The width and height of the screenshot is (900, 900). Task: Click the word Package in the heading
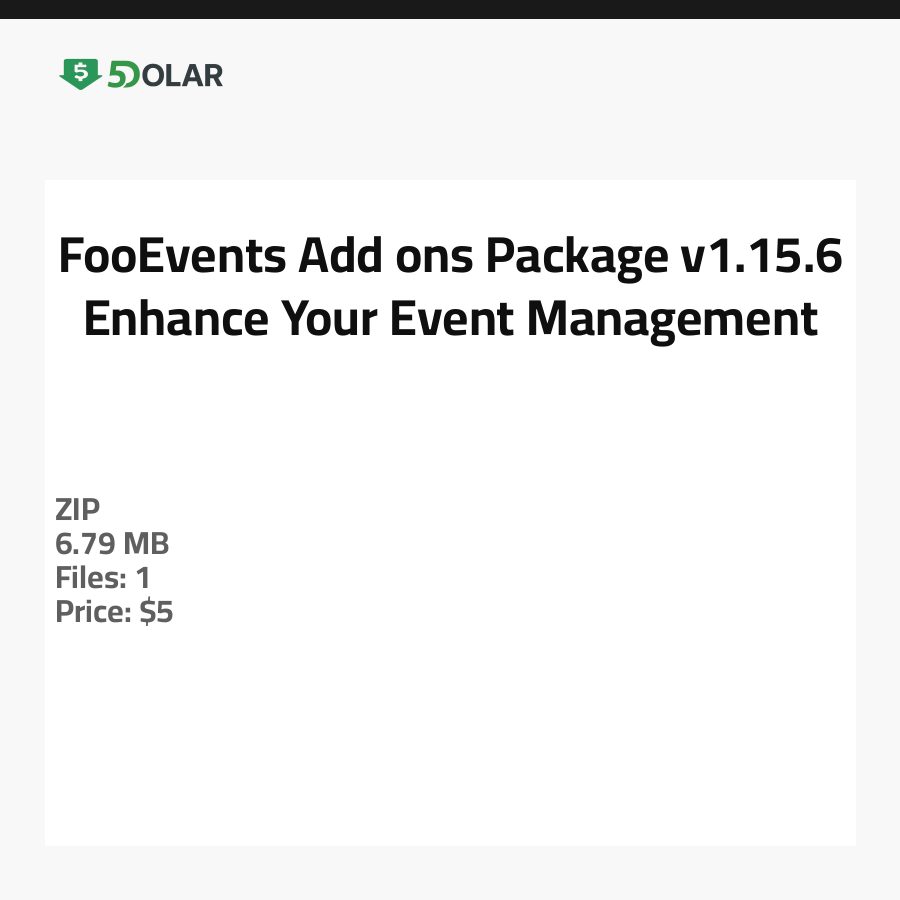pos(576,258)
